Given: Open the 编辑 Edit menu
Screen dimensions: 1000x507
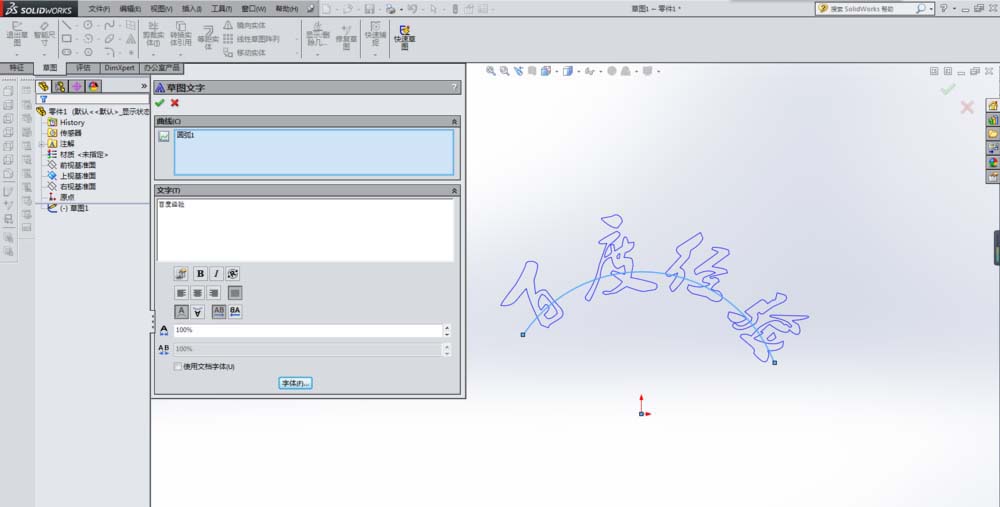Looking at the screenshot, I should pos(130,9).
